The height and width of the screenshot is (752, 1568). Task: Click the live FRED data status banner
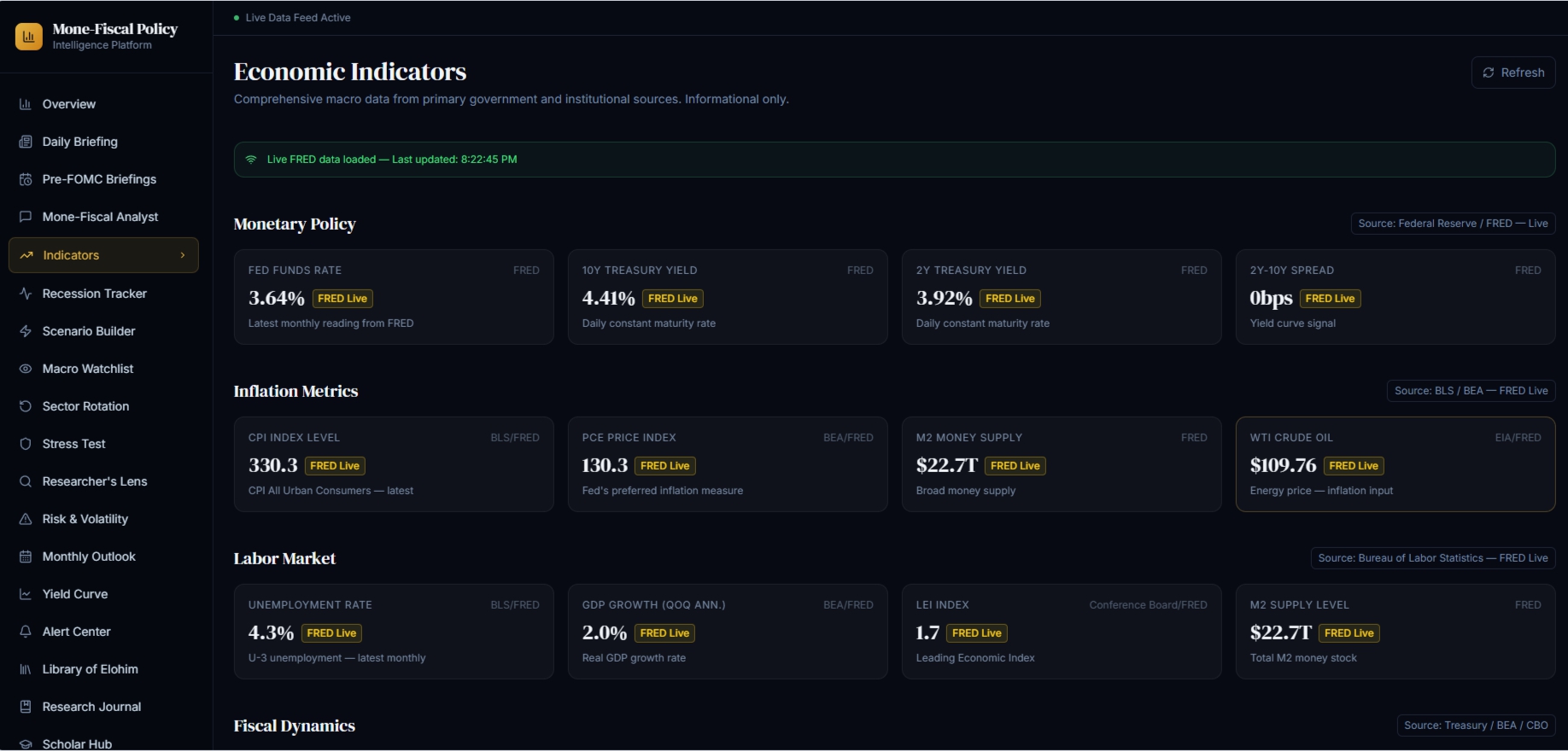pyautogui.click(x=894, y=160)
